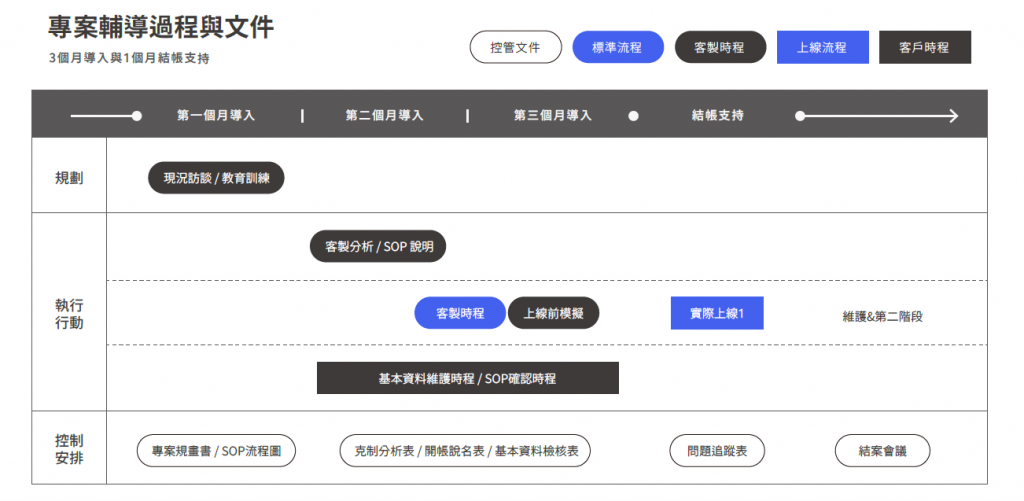
Task: Select the 第三個月導入 timeline header
Action: (x=552, y=116)
